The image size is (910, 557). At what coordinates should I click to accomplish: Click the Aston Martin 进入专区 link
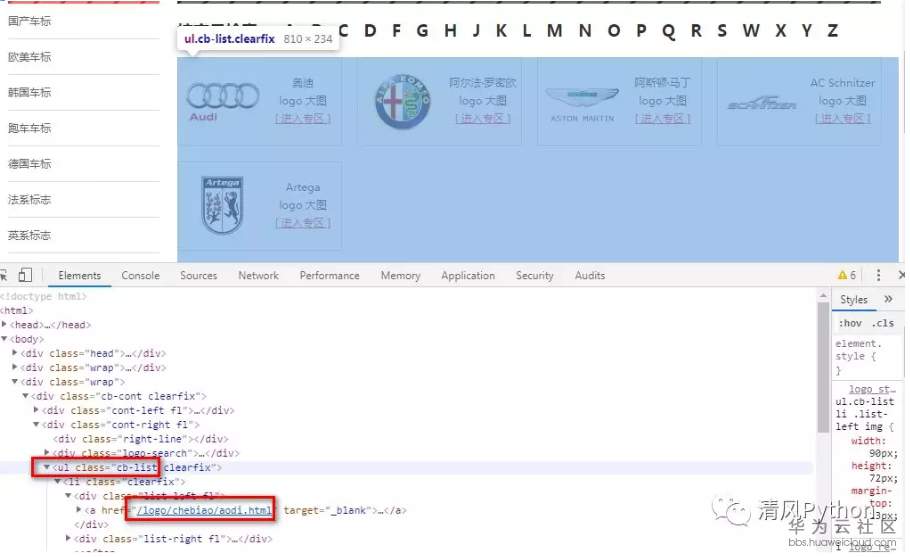(663, 118)
